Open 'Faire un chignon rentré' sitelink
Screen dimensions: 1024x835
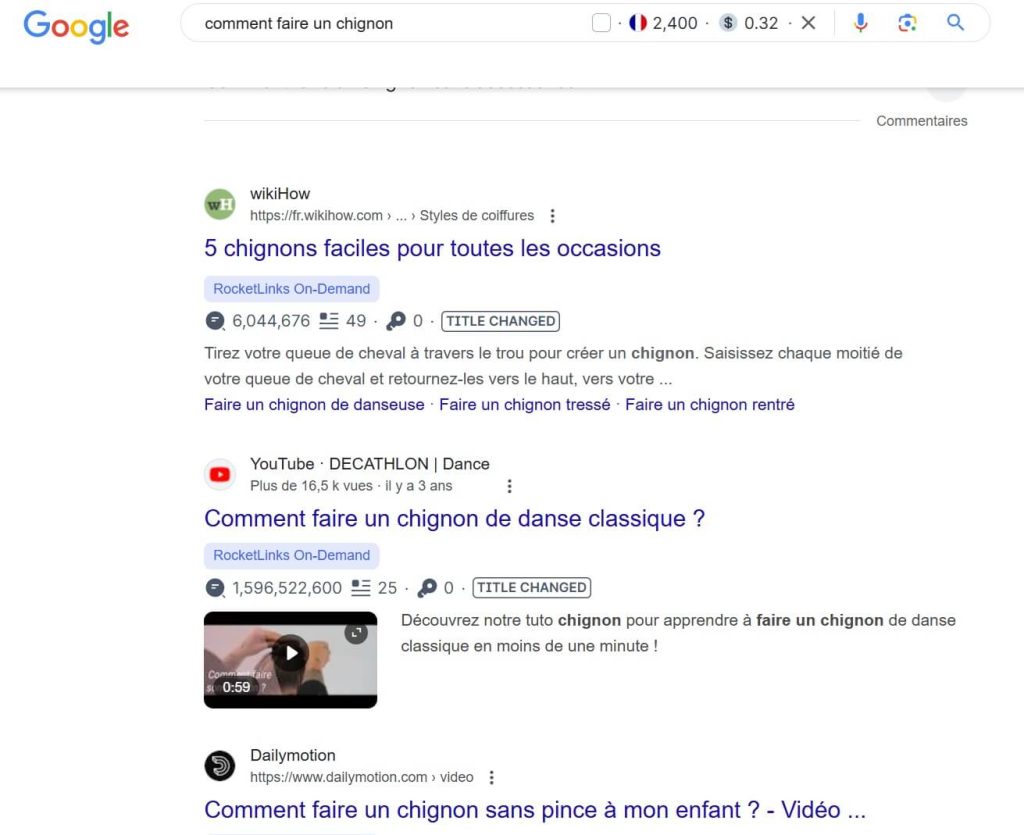710,405
